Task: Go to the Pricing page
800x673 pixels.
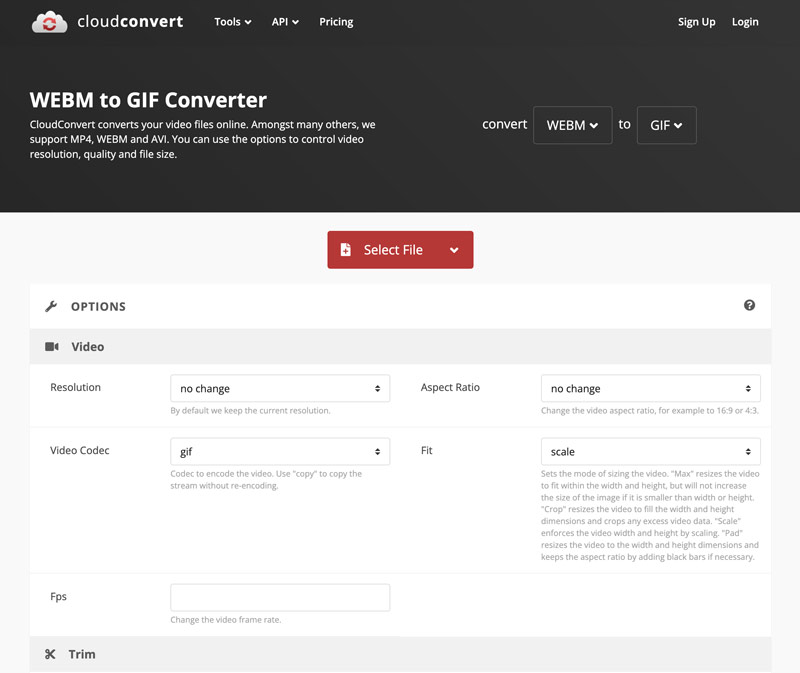Action: pos(336,22)
